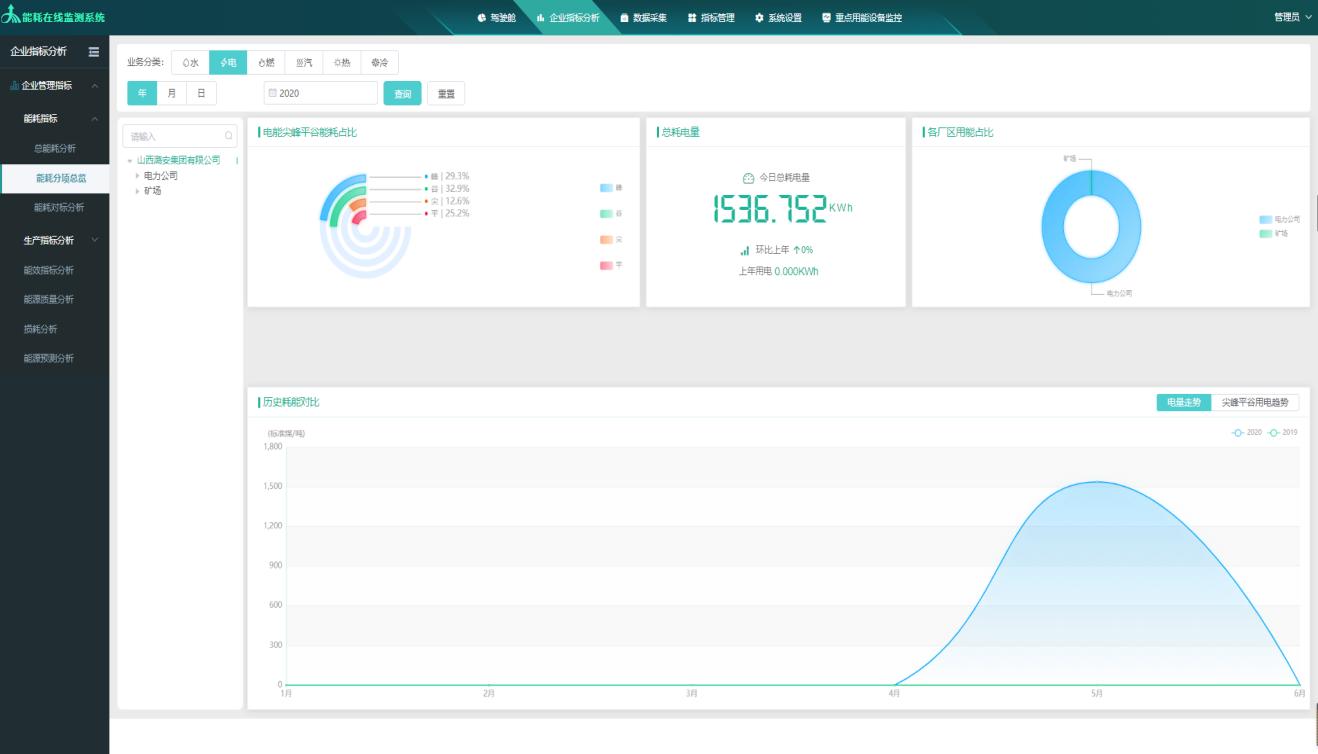Image resolution: width=1318 pixels, height=754 pixels.
Task: Collapse the sidebar with the hamburger icon
Action: pos(94,52)
